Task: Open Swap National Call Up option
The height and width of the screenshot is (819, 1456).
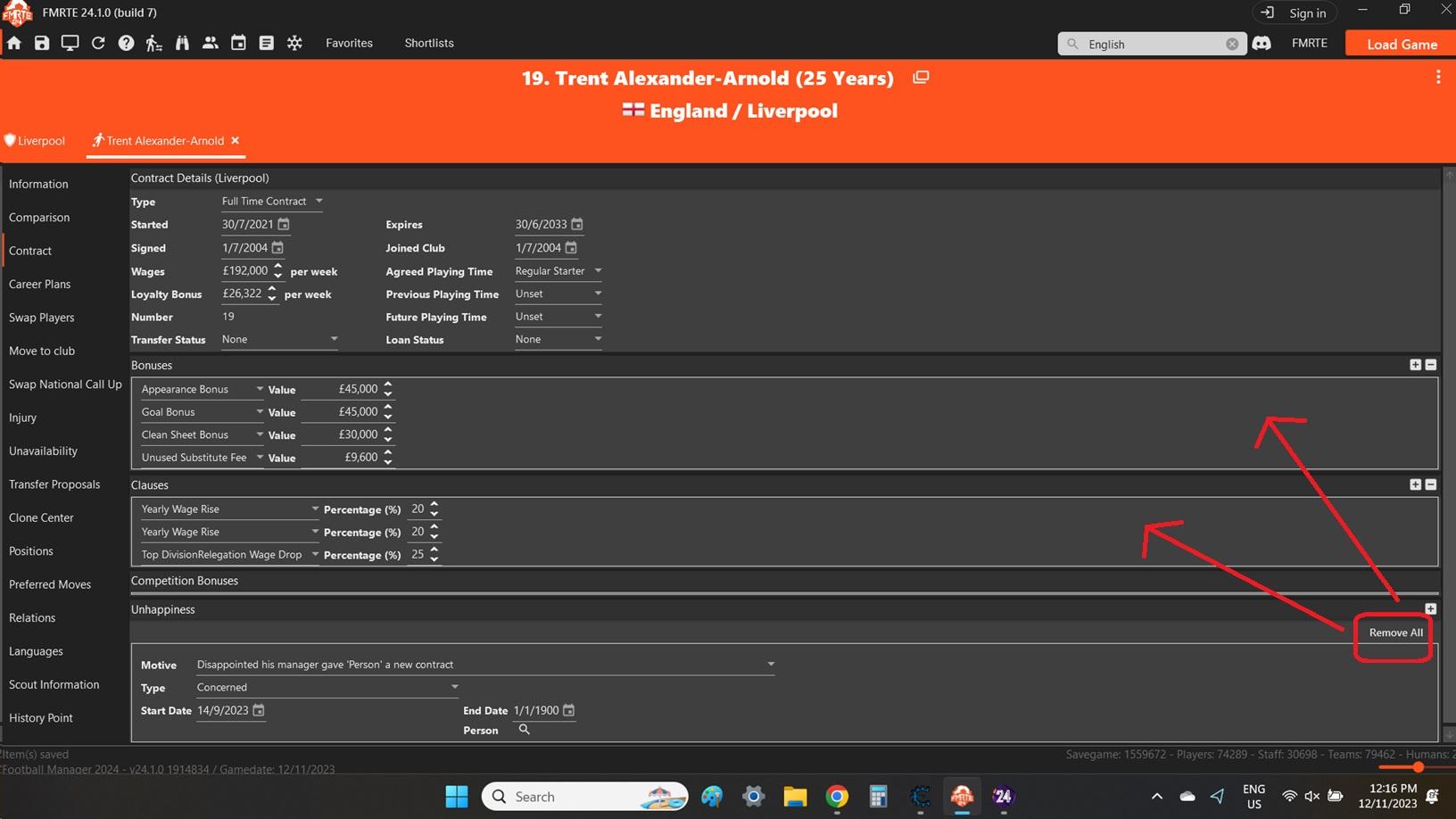Action: (x=65, y=385)
